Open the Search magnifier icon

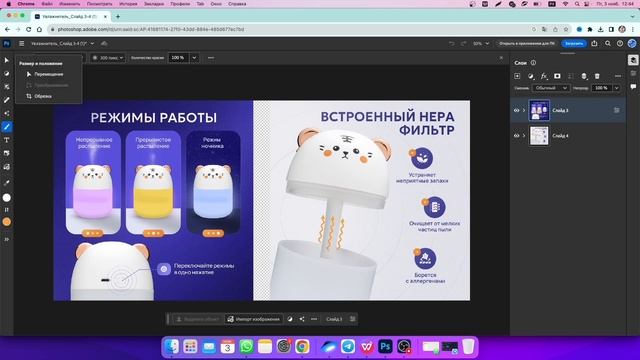point(608,43)
